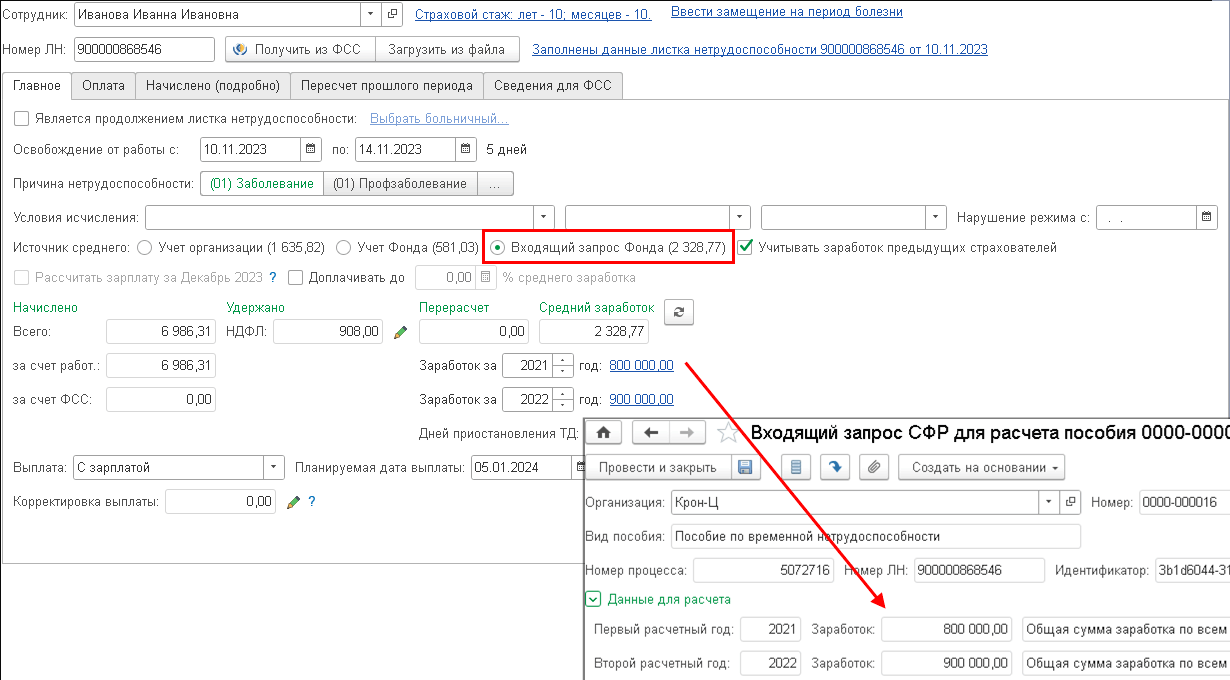Open help question mark near Рассчитать зарплату
1230x680 pixels.
coord(272,277)
